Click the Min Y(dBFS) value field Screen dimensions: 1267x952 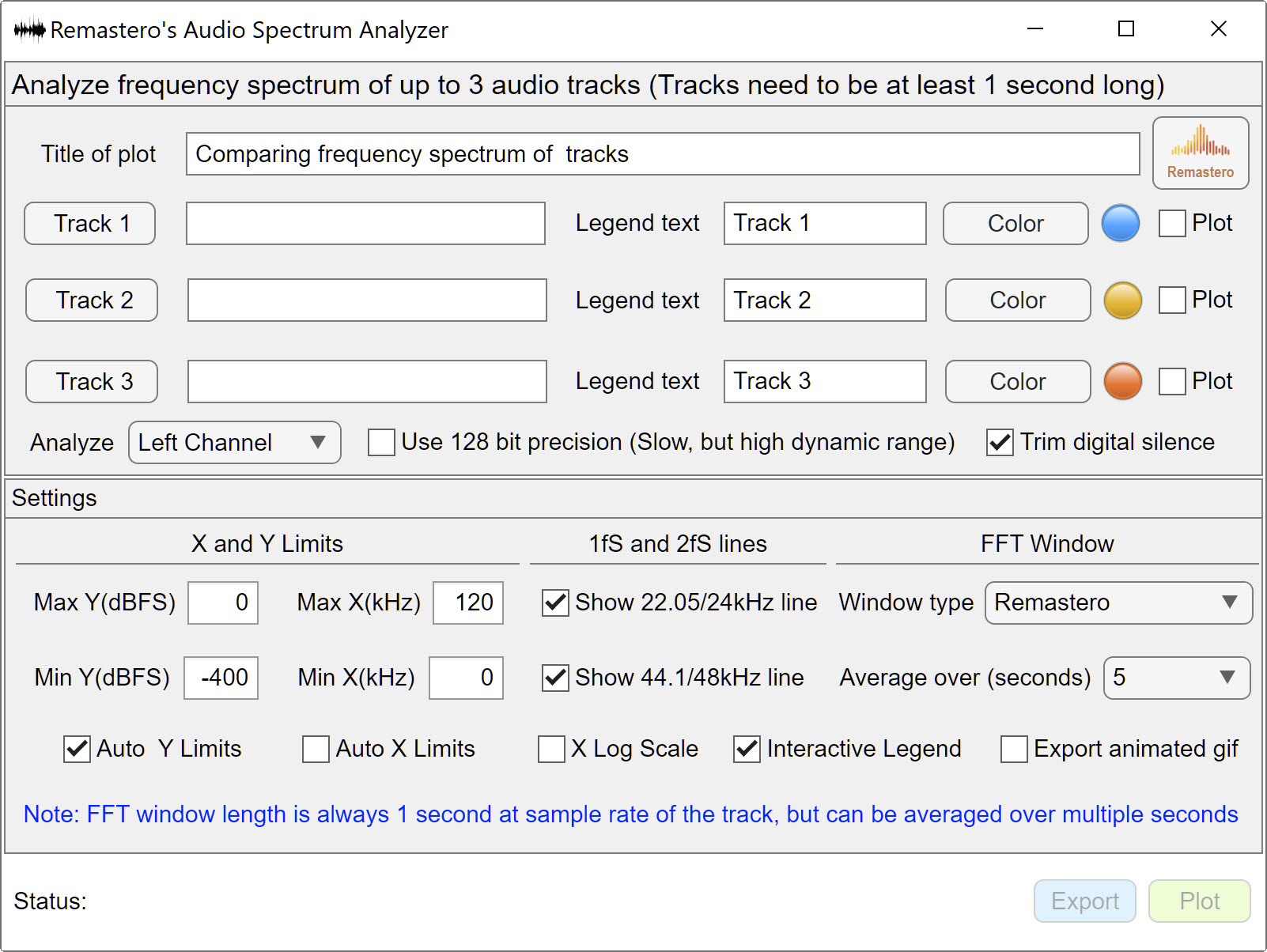point(221,678)
